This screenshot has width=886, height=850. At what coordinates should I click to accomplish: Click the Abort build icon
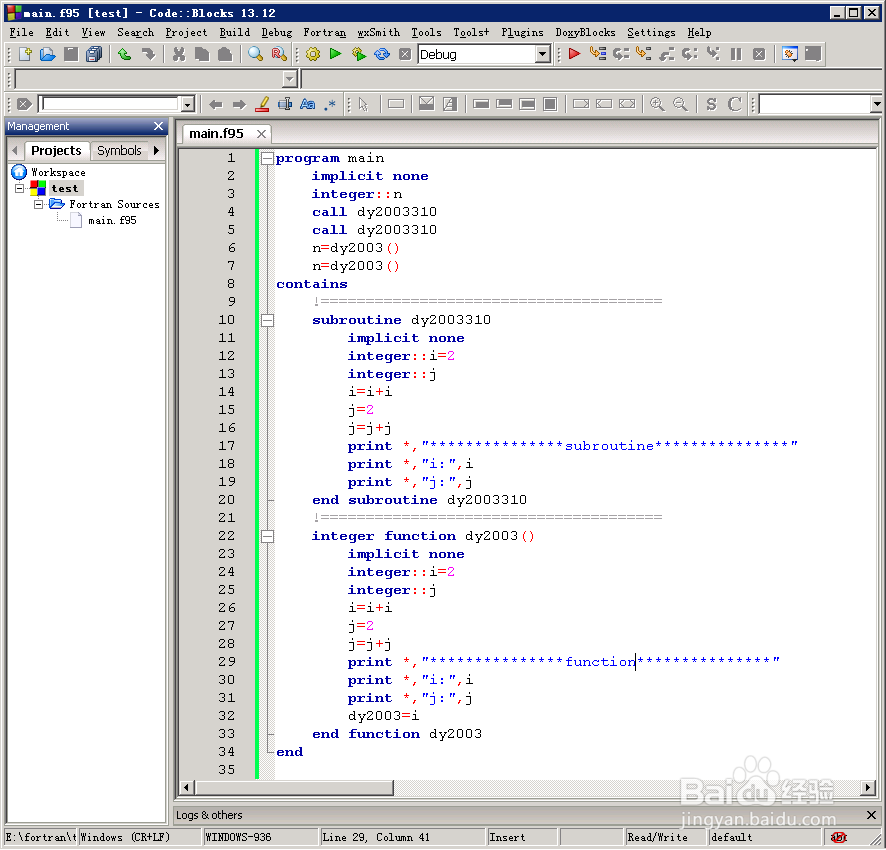click(405, 54)
